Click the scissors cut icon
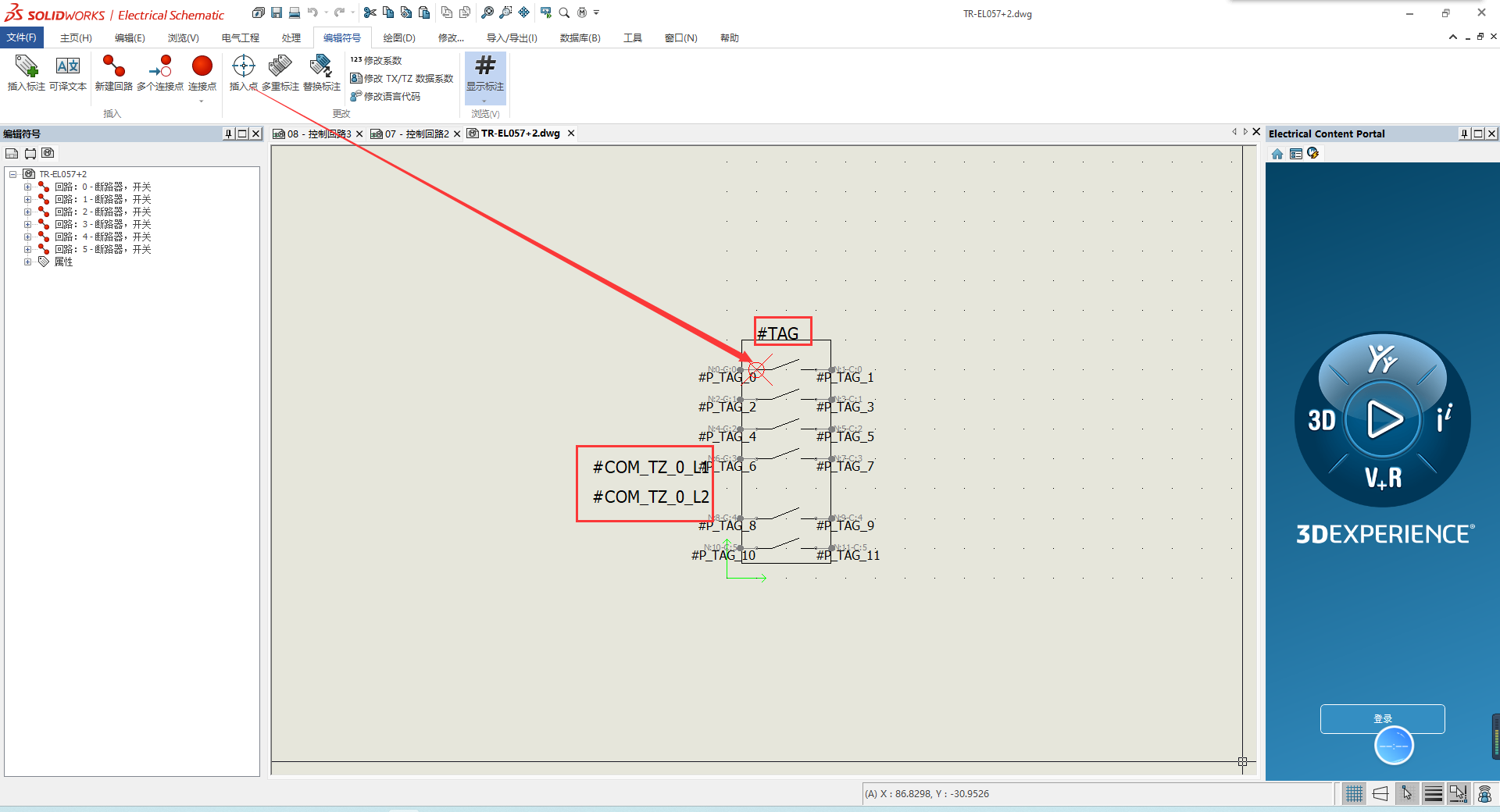This screenshot has height=812, width=1500. click(x=370, y=12)
